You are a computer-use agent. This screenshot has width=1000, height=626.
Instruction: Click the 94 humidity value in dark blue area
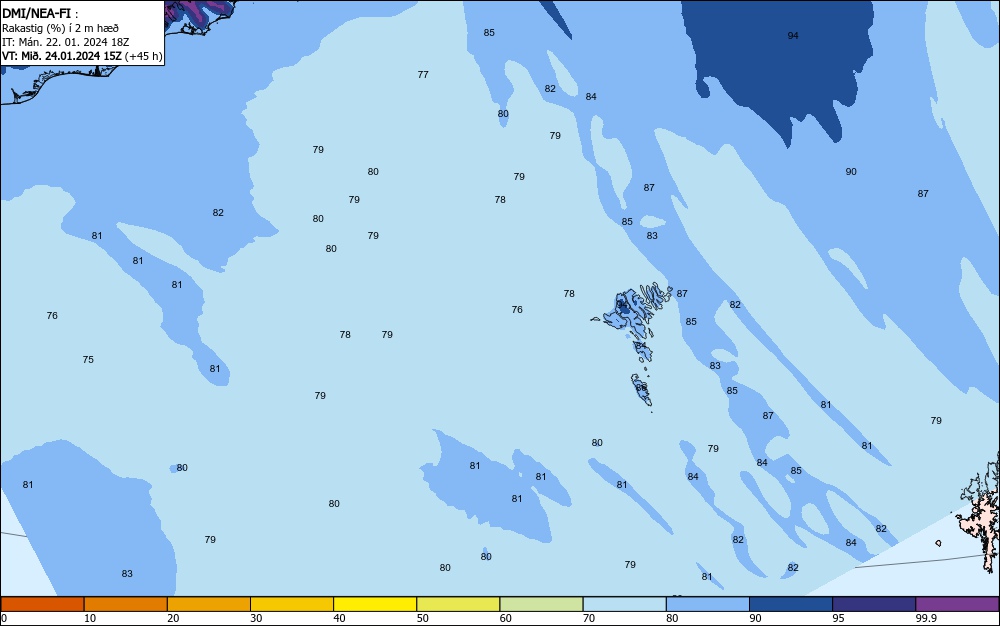click(x=793, y=36)
